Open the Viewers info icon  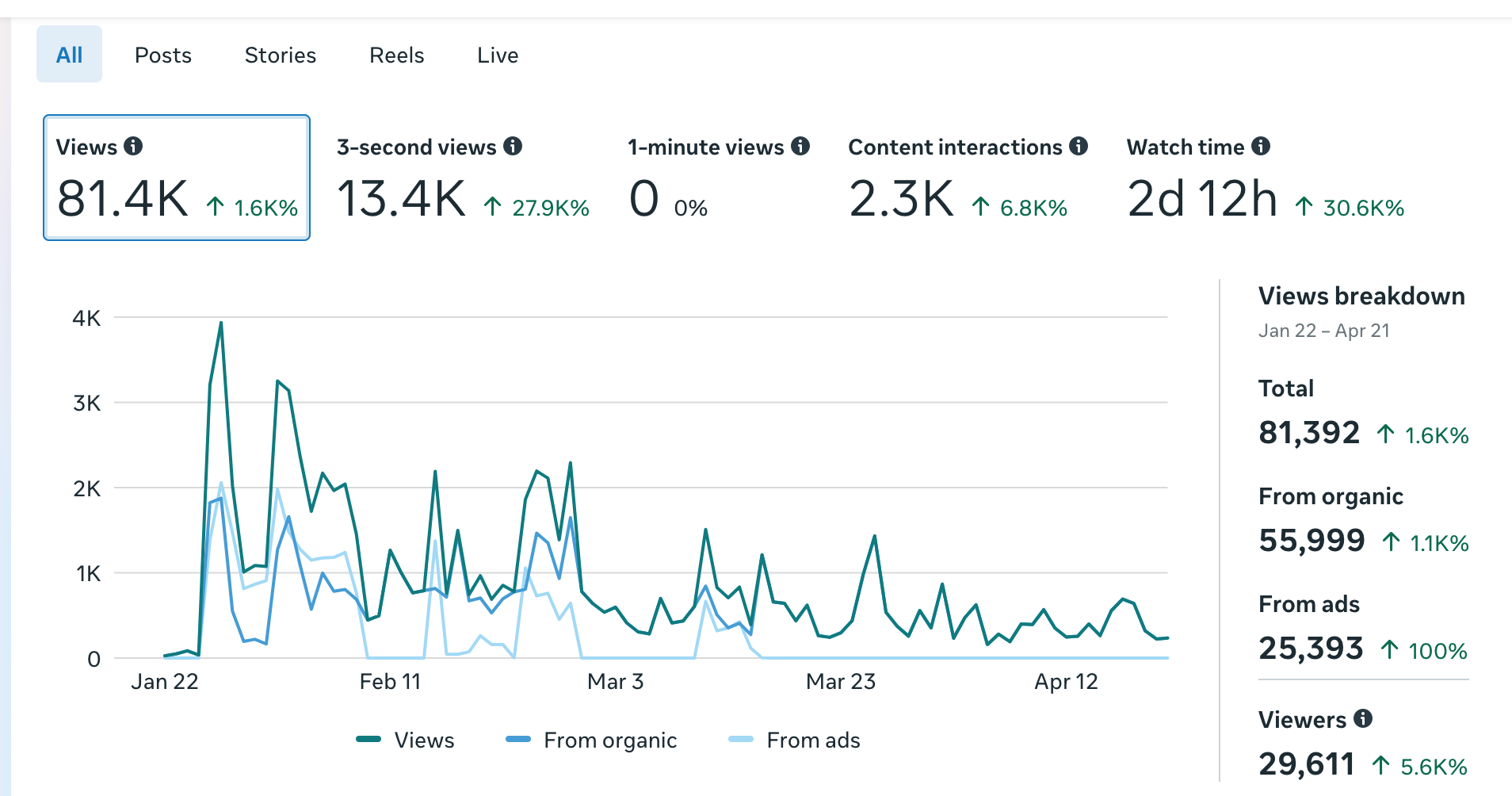tap(1363, 718)
